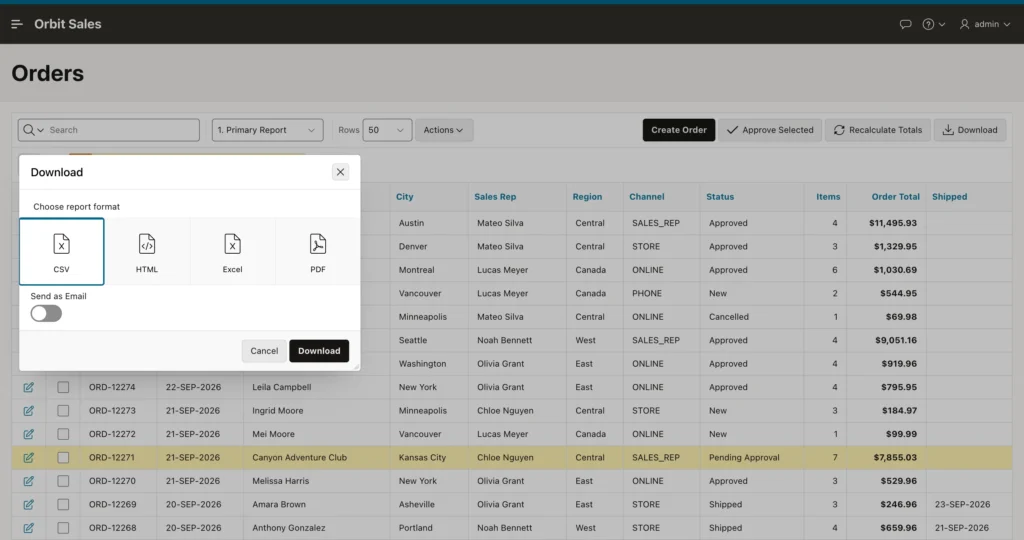Viewport: 1024px width, 540px height.
Task: Close the Download dialog
Action: [340, 172]
